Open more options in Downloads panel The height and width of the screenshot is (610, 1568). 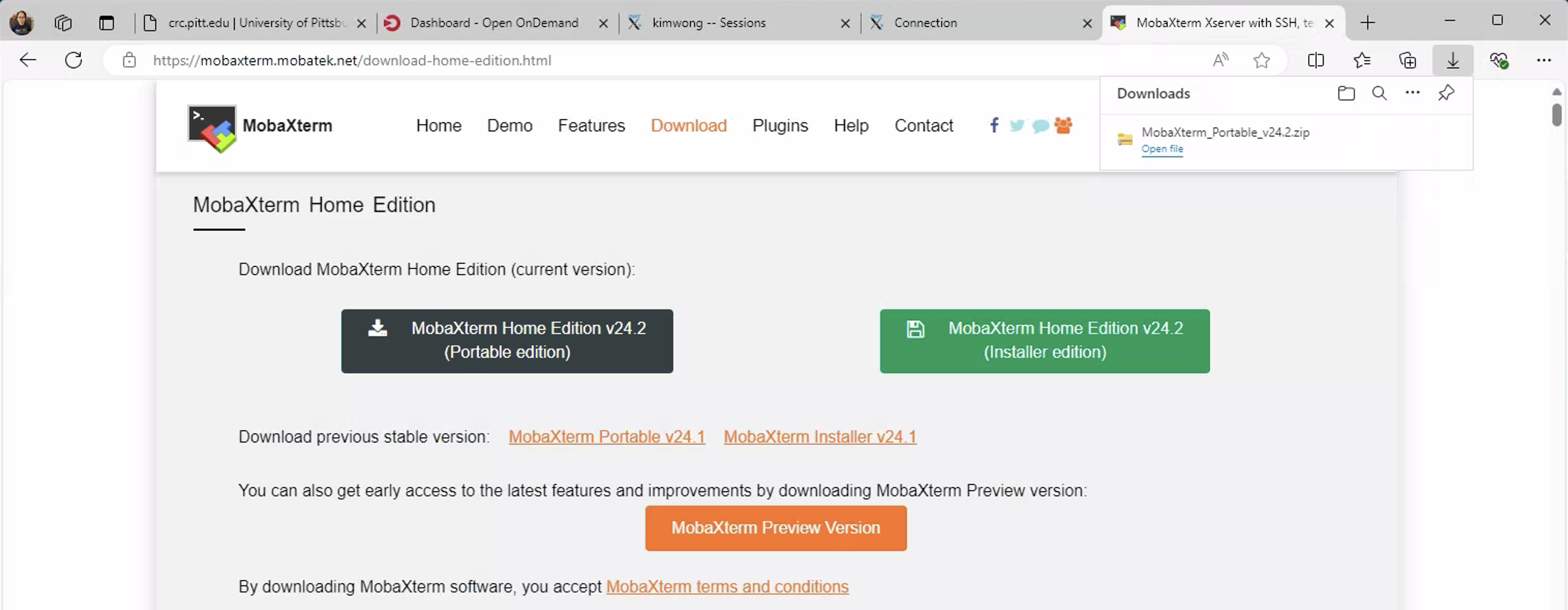(1412, 93)
